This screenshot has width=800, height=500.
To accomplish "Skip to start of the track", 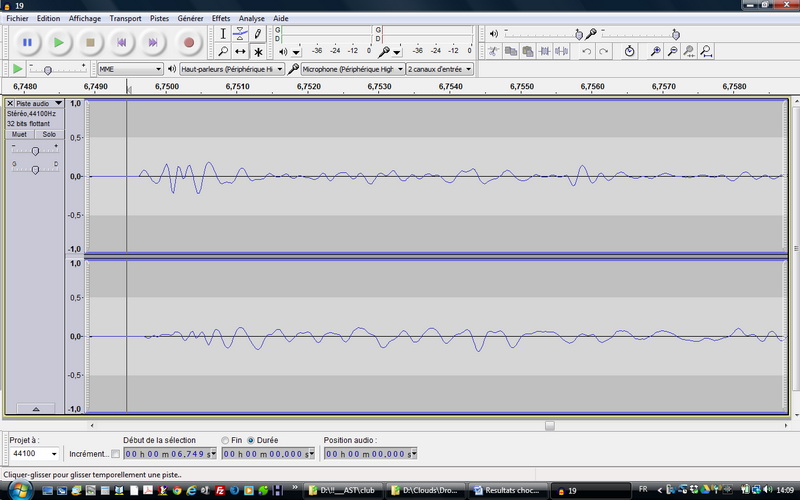I will tap(121, 42).
